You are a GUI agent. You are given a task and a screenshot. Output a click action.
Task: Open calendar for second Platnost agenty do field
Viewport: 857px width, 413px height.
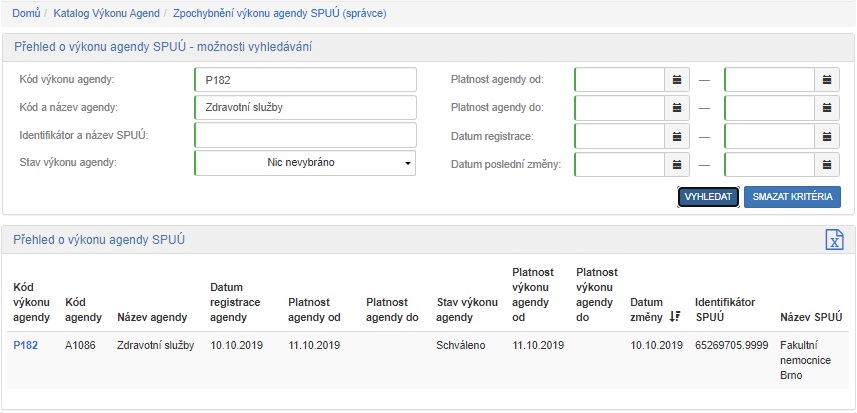[x=827, y=107]
